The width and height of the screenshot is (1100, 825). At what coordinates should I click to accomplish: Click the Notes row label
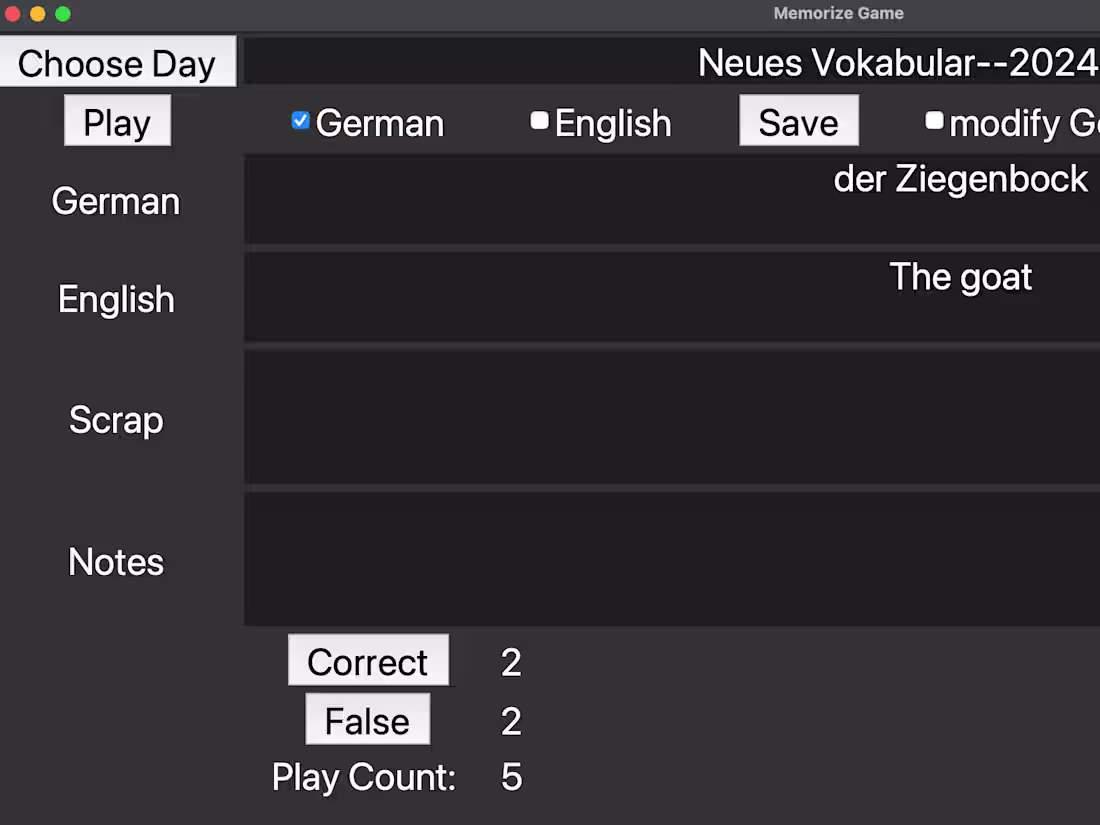click(x=116, y=562)
